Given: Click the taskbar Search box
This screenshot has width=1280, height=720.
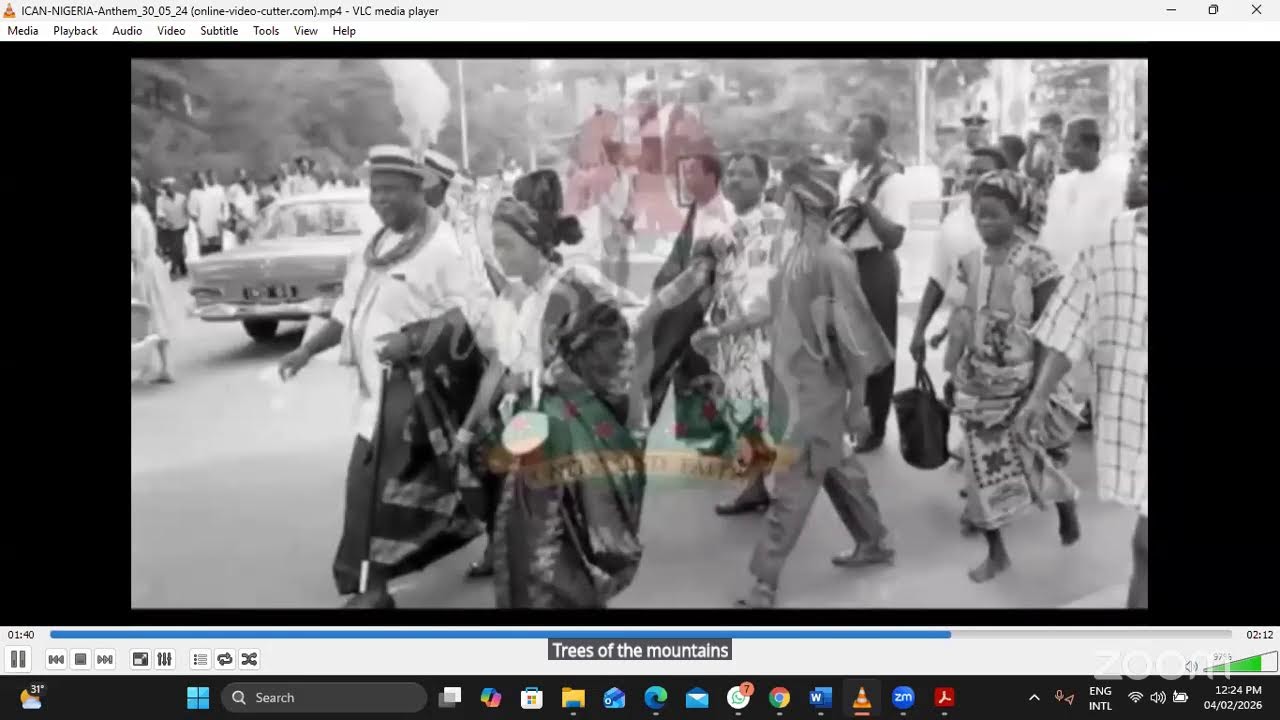Looking at the screenshot, I should click(324, 698).
